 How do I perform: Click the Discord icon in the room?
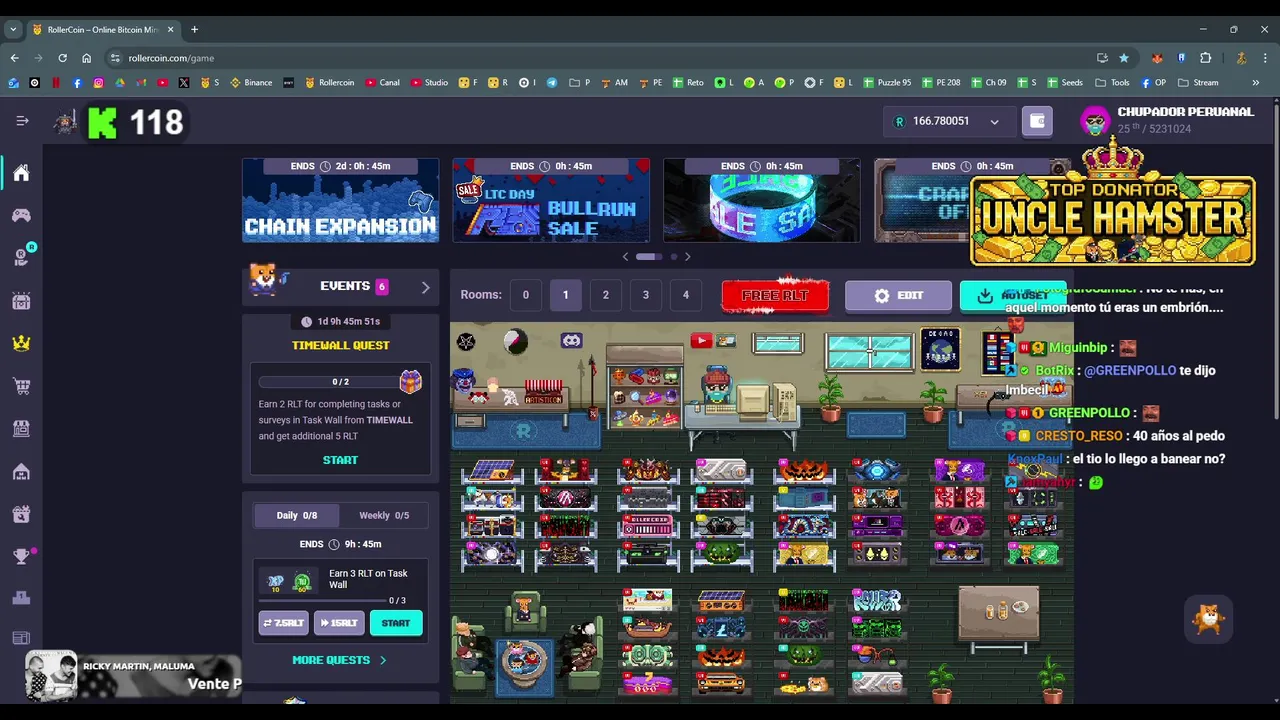(571, 341)
